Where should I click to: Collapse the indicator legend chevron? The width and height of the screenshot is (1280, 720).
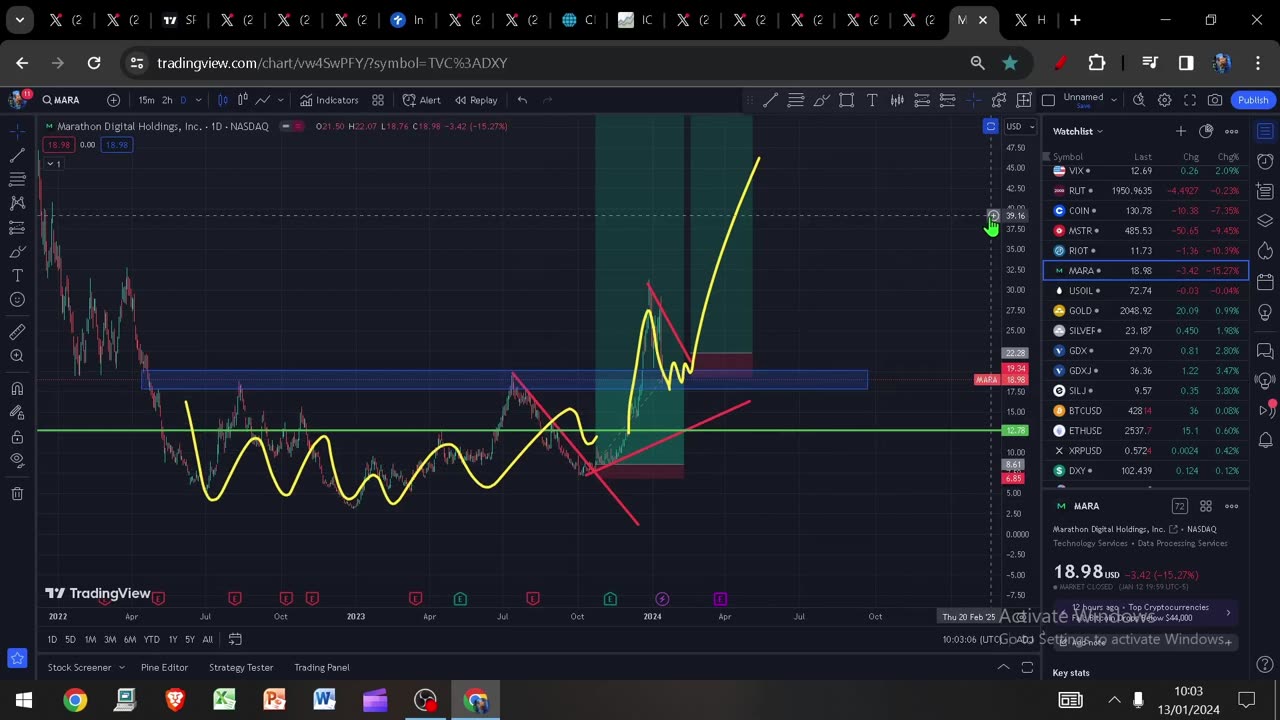pyautogui.click(x=52, y=163)
